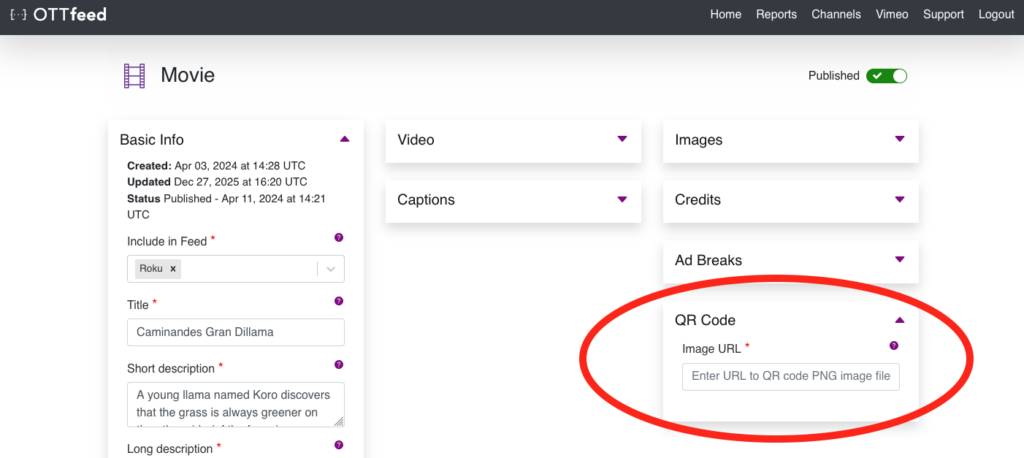Click the purple film strip Movie icon
Screen dimensions: 1024x458
134,76
